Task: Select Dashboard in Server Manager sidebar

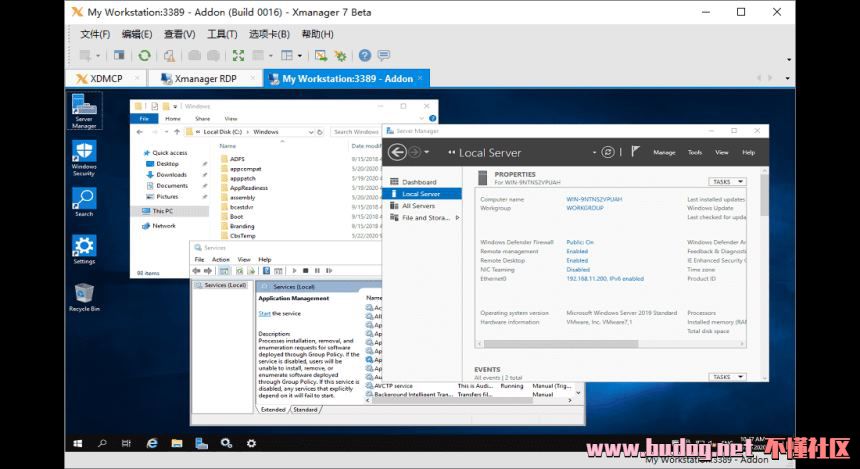Action: click(x=419, y=182)
